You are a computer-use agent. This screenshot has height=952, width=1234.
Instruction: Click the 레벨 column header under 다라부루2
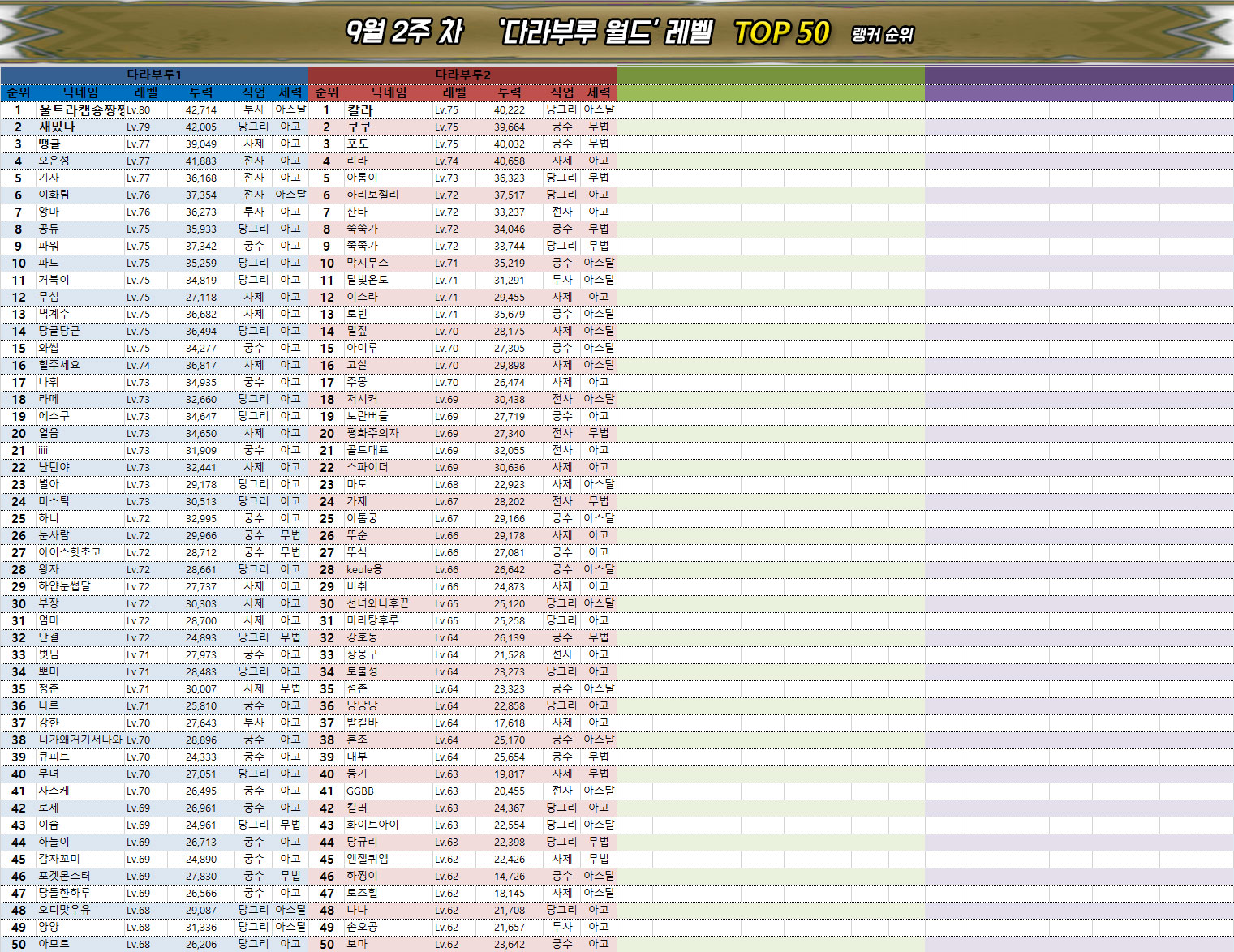tap(454, 92)
